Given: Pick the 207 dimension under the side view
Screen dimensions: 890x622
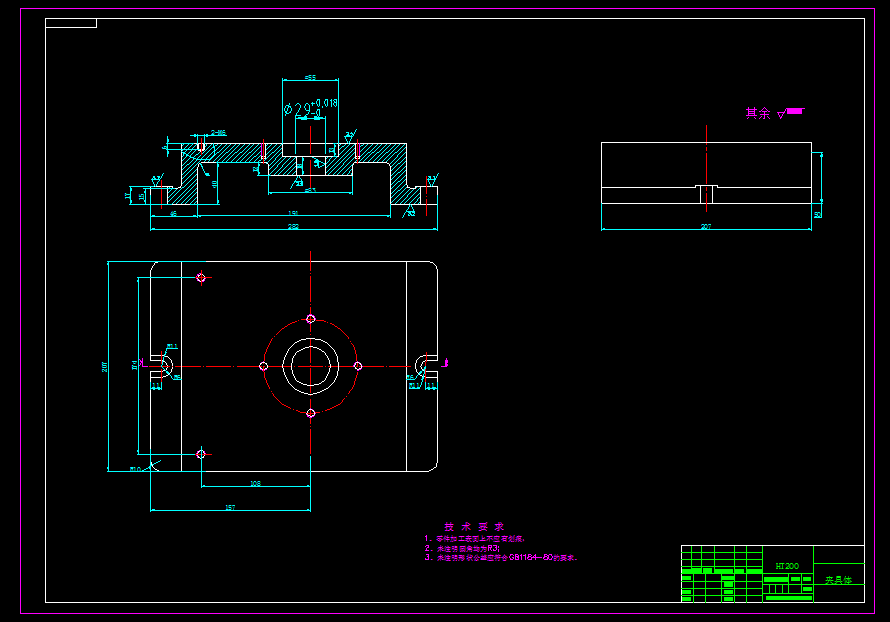Looking at the screenshot, I should [x=706, y=226].
